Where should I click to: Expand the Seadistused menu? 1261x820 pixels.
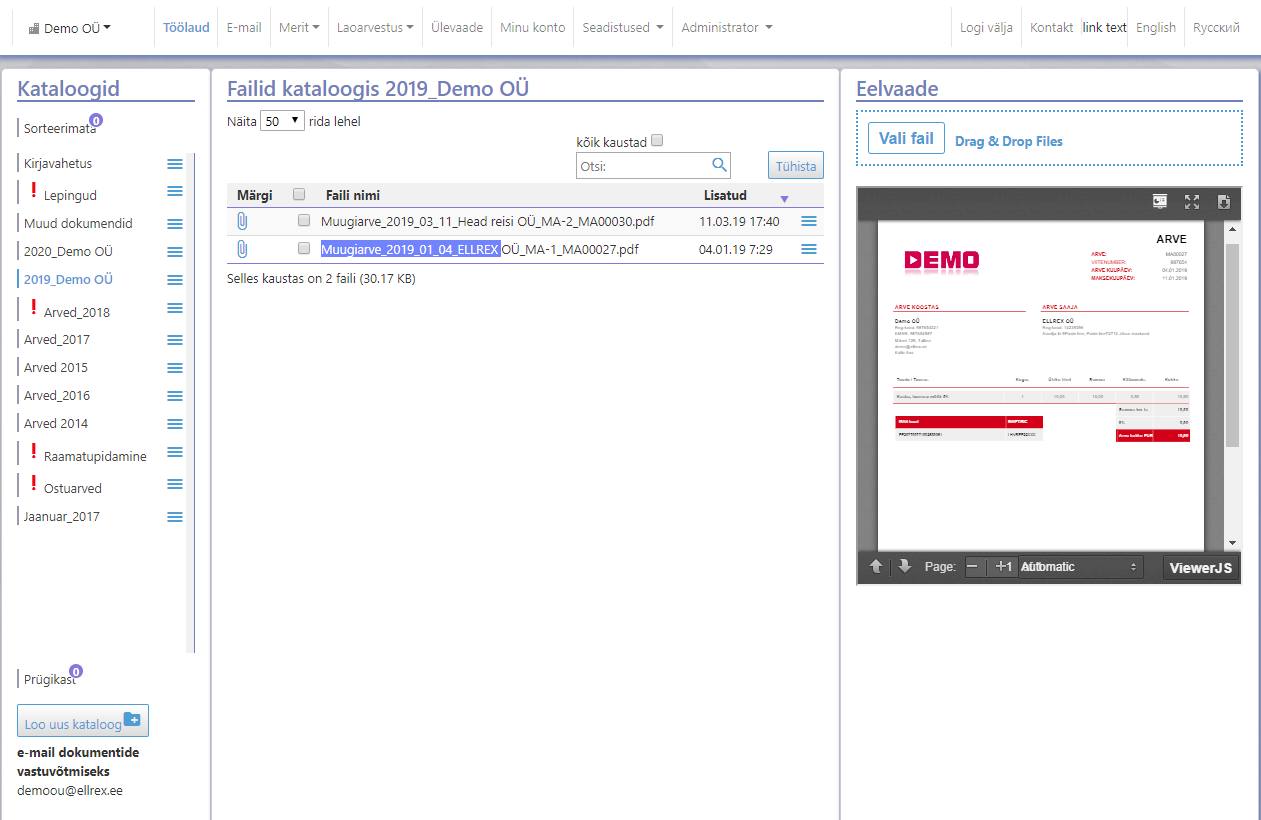pyautogui.click(x=623, y=28)
